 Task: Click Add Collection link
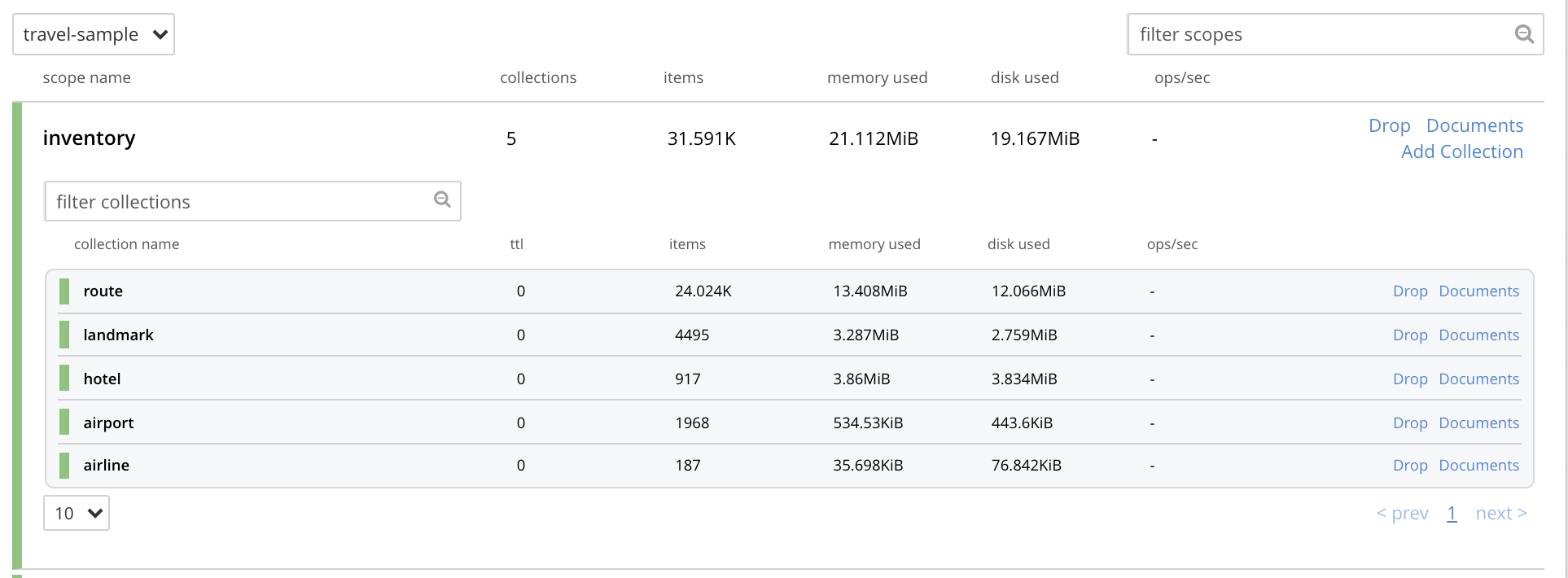(x=1461, y=151)
